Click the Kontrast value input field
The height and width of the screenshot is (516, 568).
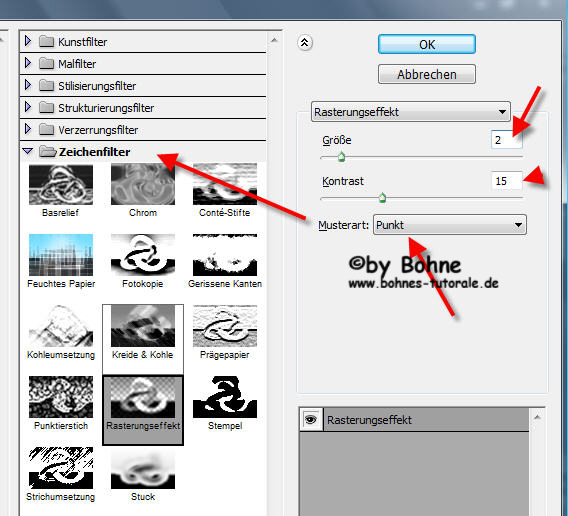pos(506,181)
